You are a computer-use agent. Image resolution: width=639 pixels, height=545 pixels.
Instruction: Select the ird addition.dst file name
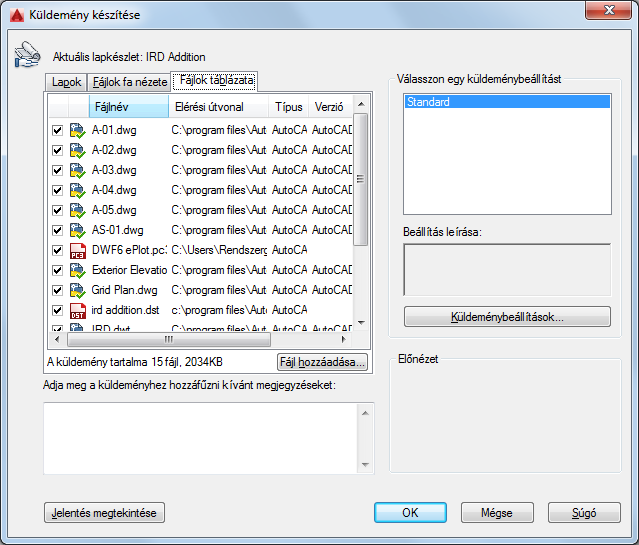click(125, 310)
